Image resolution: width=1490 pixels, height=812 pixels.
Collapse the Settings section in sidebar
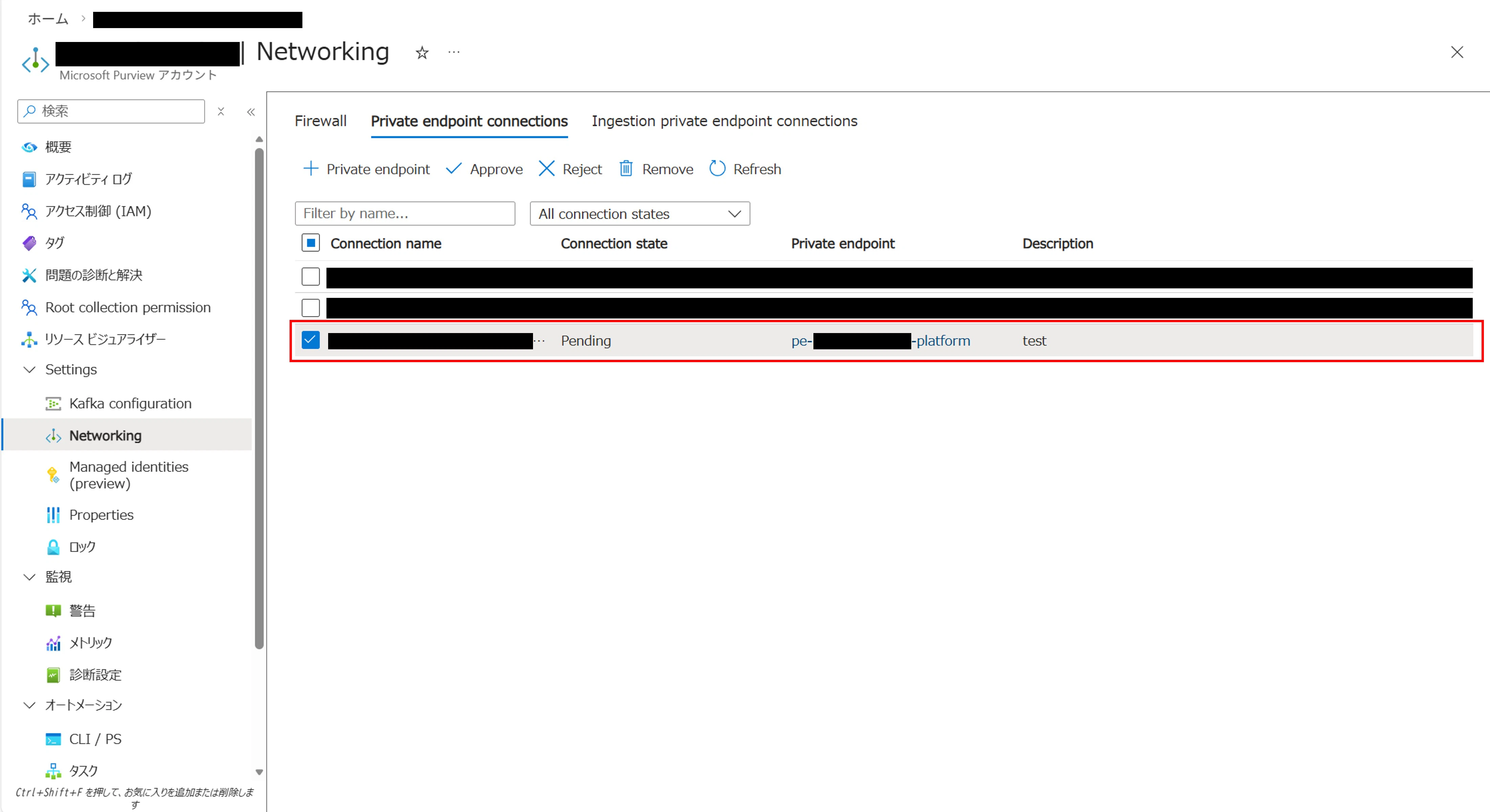coord(29,370)
